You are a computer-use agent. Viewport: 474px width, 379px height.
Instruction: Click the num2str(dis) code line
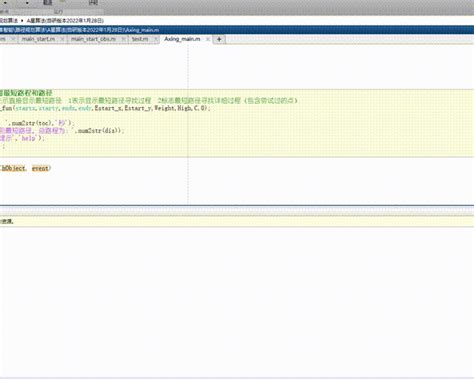(62, 131)
